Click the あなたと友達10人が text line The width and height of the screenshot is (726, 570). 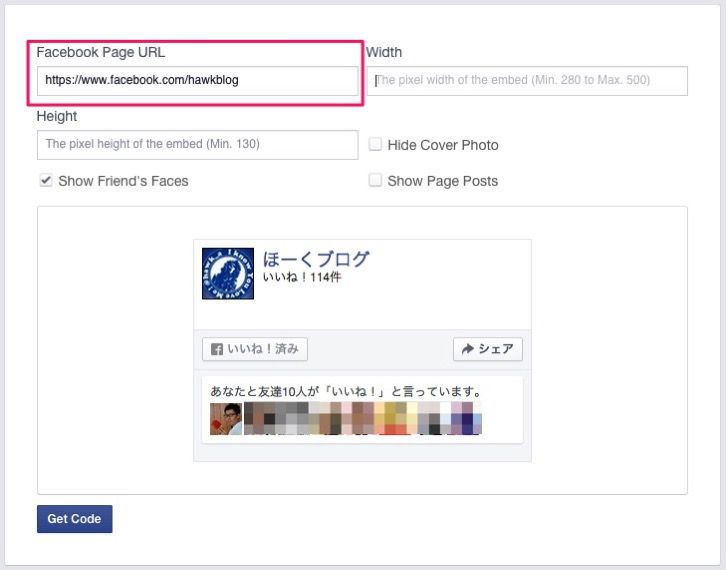coord(346,392)
